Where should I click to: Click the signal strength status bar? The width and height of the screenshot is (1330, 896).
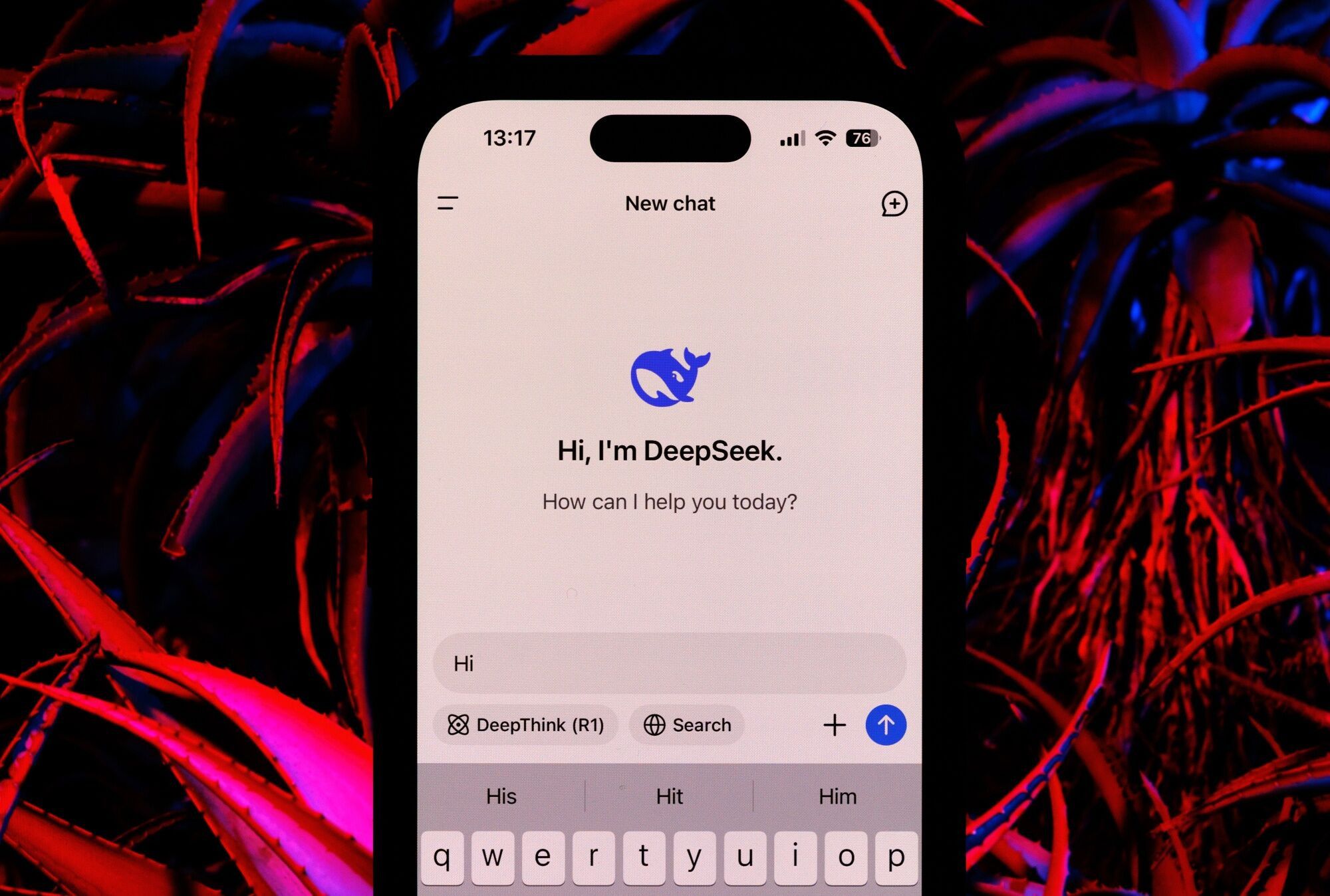791,138
